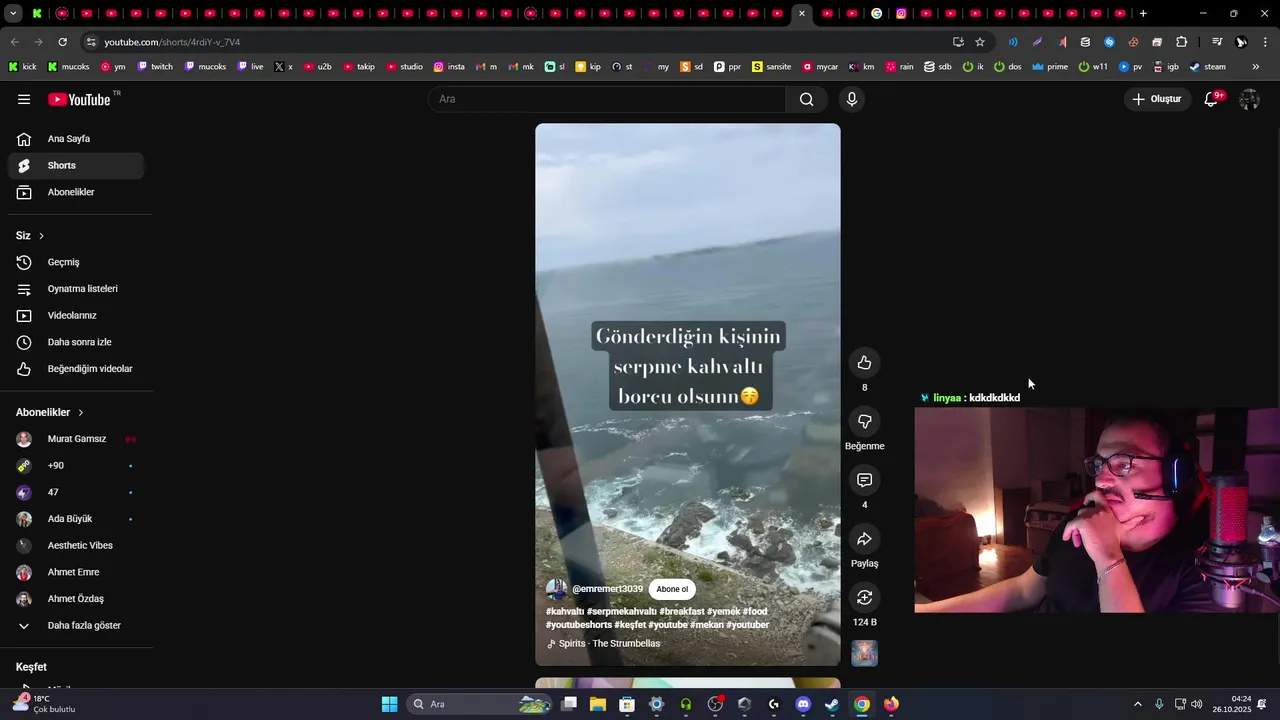Open the remix button showing 124 B
This screenshot has height=720, width=1280.
[864, 597]
